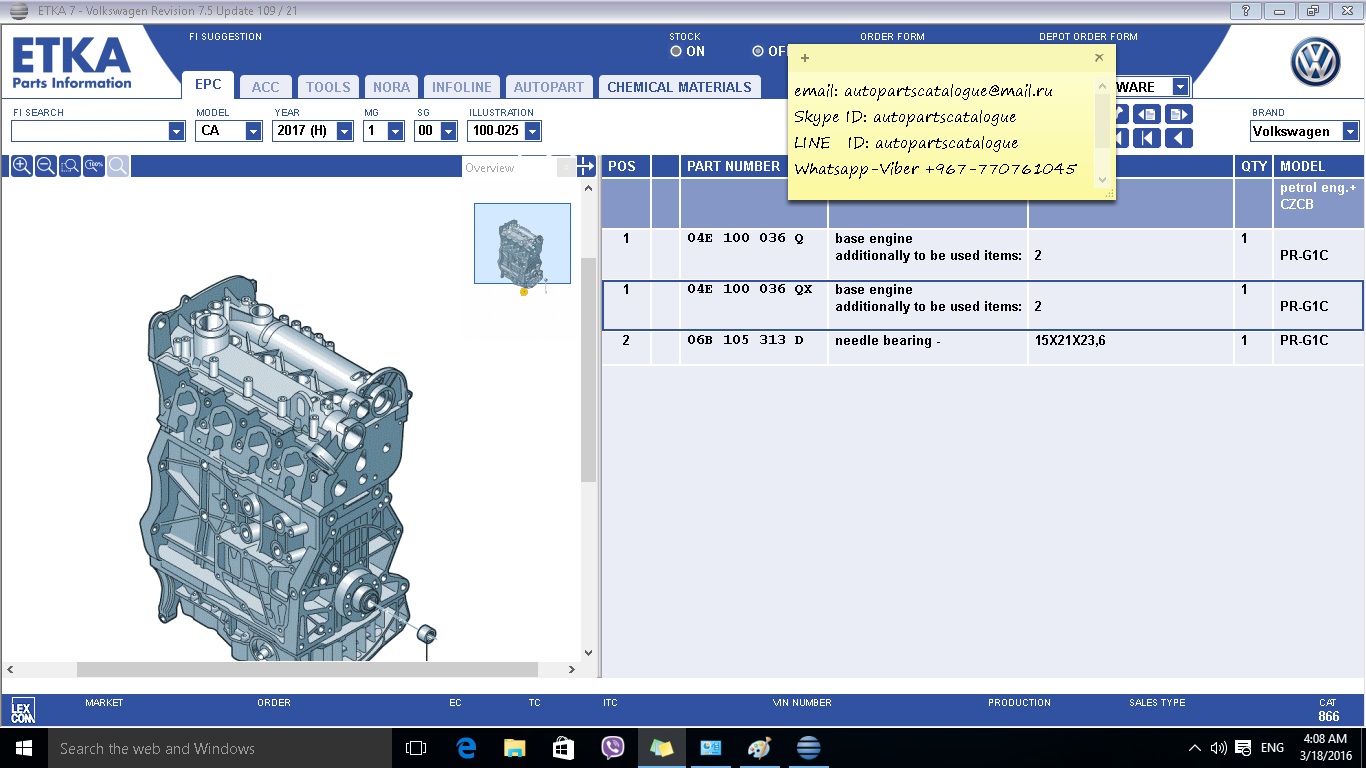The width and height of the screenshot is (1366, 768).
Task: Open the volume control in tray
Action: pos(1218,748)
